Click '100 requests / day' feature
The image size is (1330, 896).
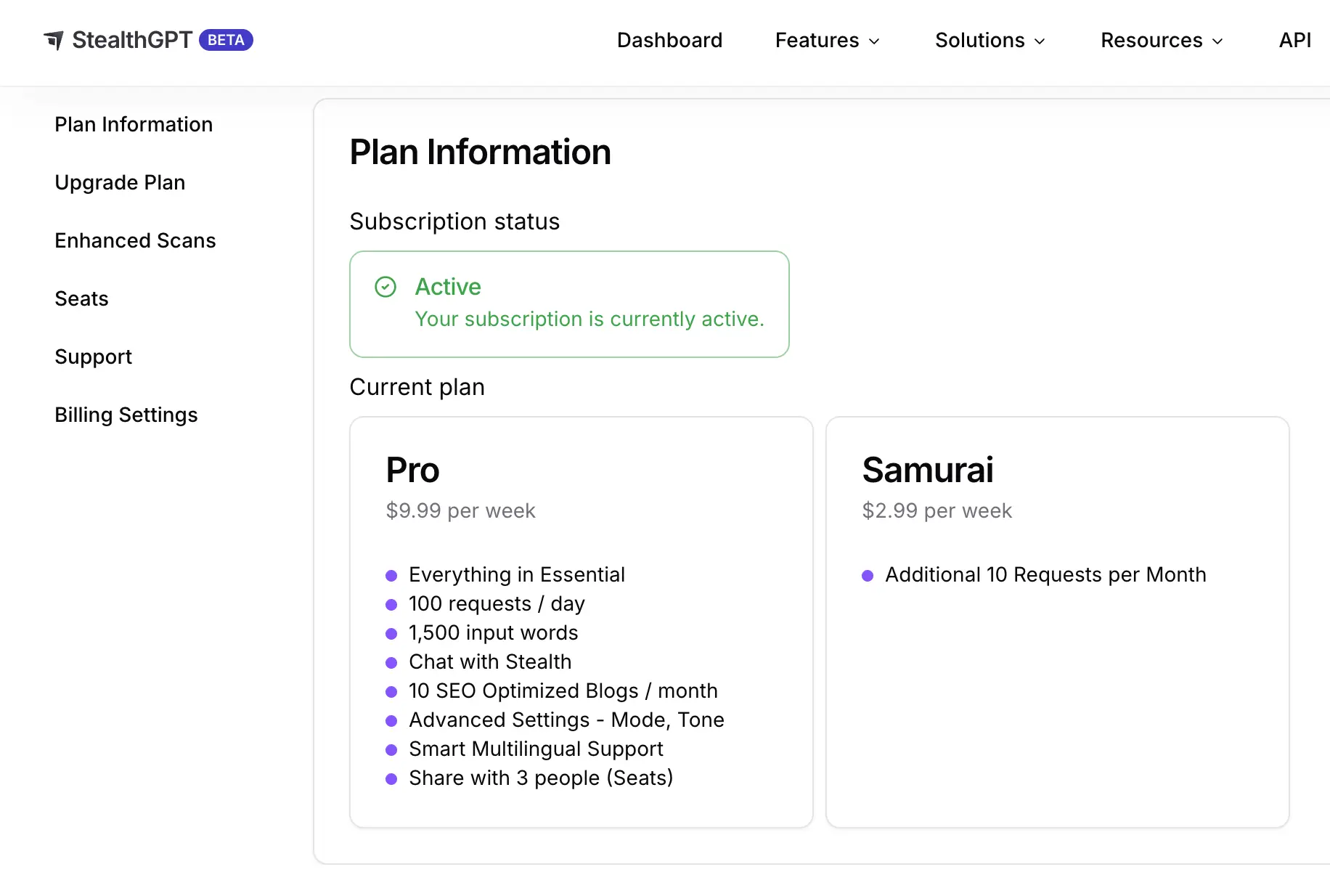pos(497,603)
